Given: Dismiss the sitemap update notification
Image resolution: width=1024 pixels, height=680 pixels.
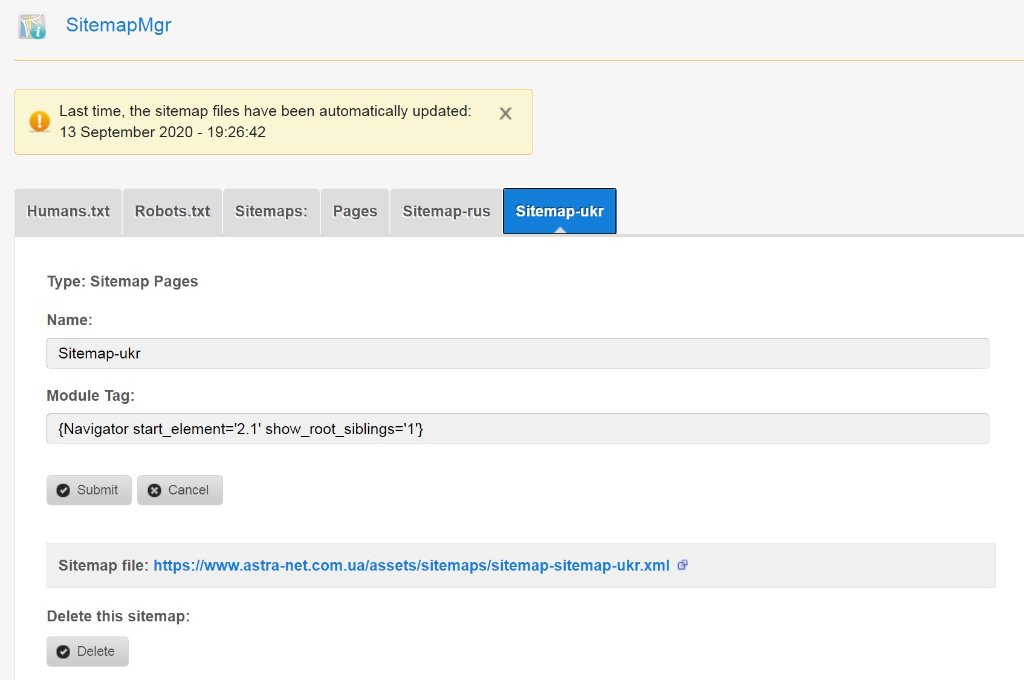Looking at the screenshot, I should coord(505,114).
